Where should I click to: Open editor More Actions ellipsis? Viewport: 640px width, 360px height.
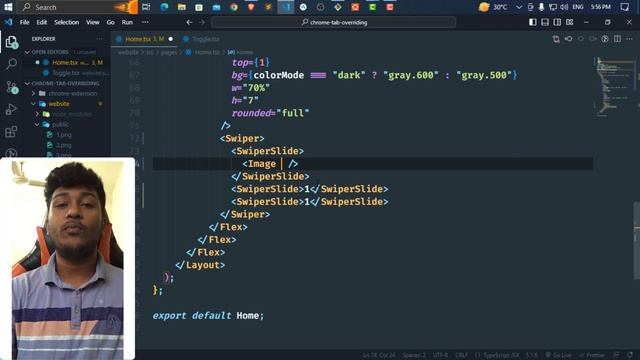629,39
